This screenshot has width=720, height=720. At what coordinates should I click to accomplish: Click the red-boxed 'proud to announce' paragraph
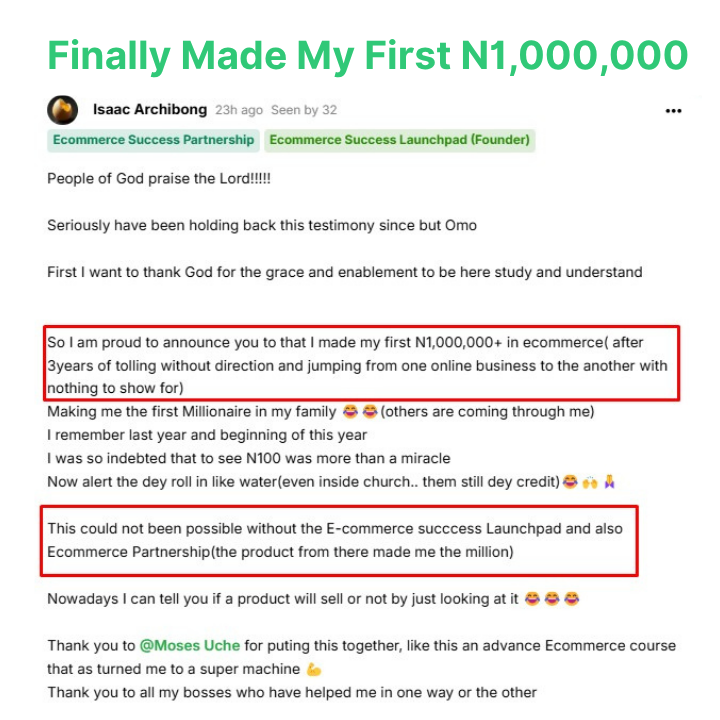[x=360, y=364]
